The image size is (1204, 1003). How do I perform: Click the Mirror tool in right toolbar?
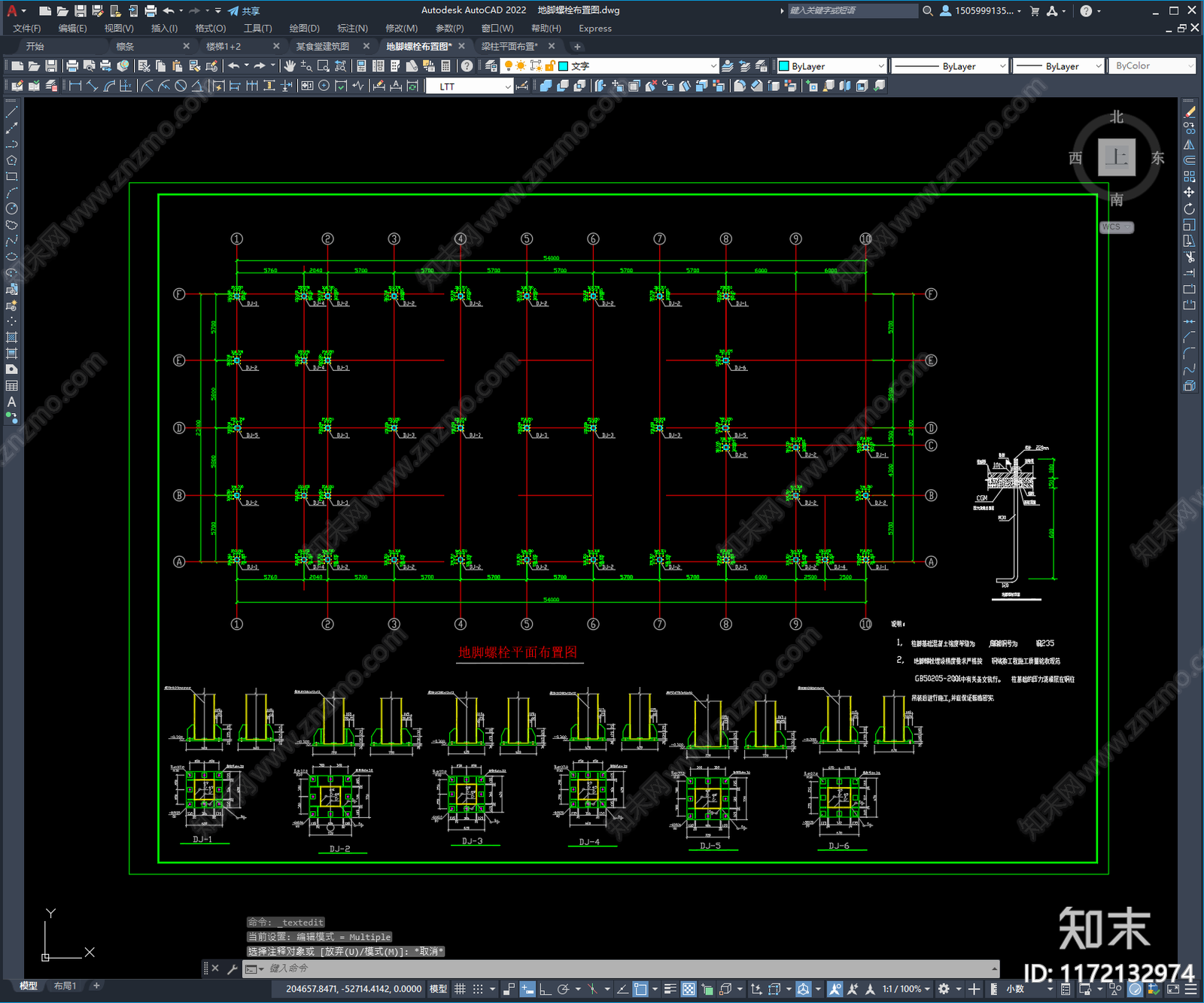(x=1189, y=144)
